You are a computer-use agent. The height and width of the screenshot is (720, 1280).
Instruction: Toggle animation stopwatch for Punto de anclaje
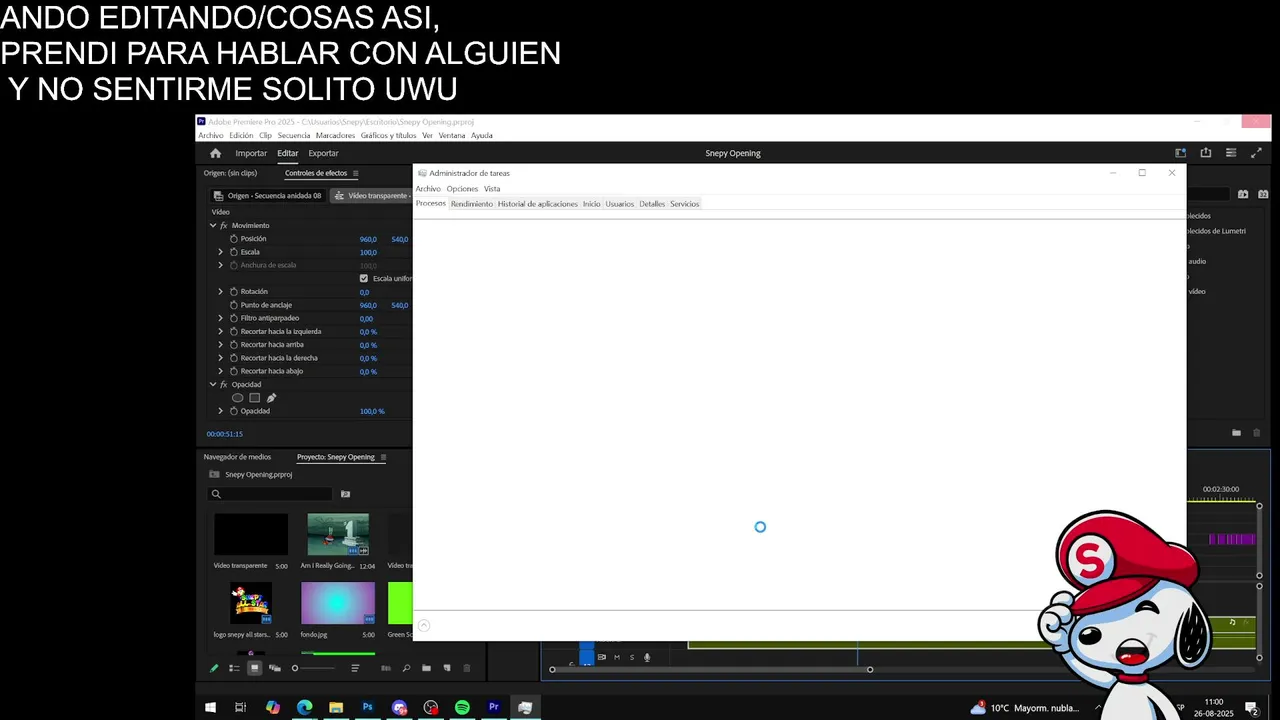[234, 305]
